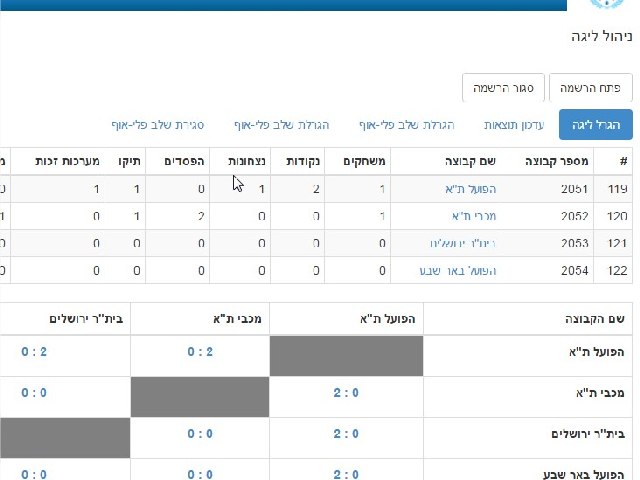Screen dimensions: 640x480
Task: Click score of בית"ר ירושלים row, מכבי ת"א column
Action: click(x=200, y=434)
